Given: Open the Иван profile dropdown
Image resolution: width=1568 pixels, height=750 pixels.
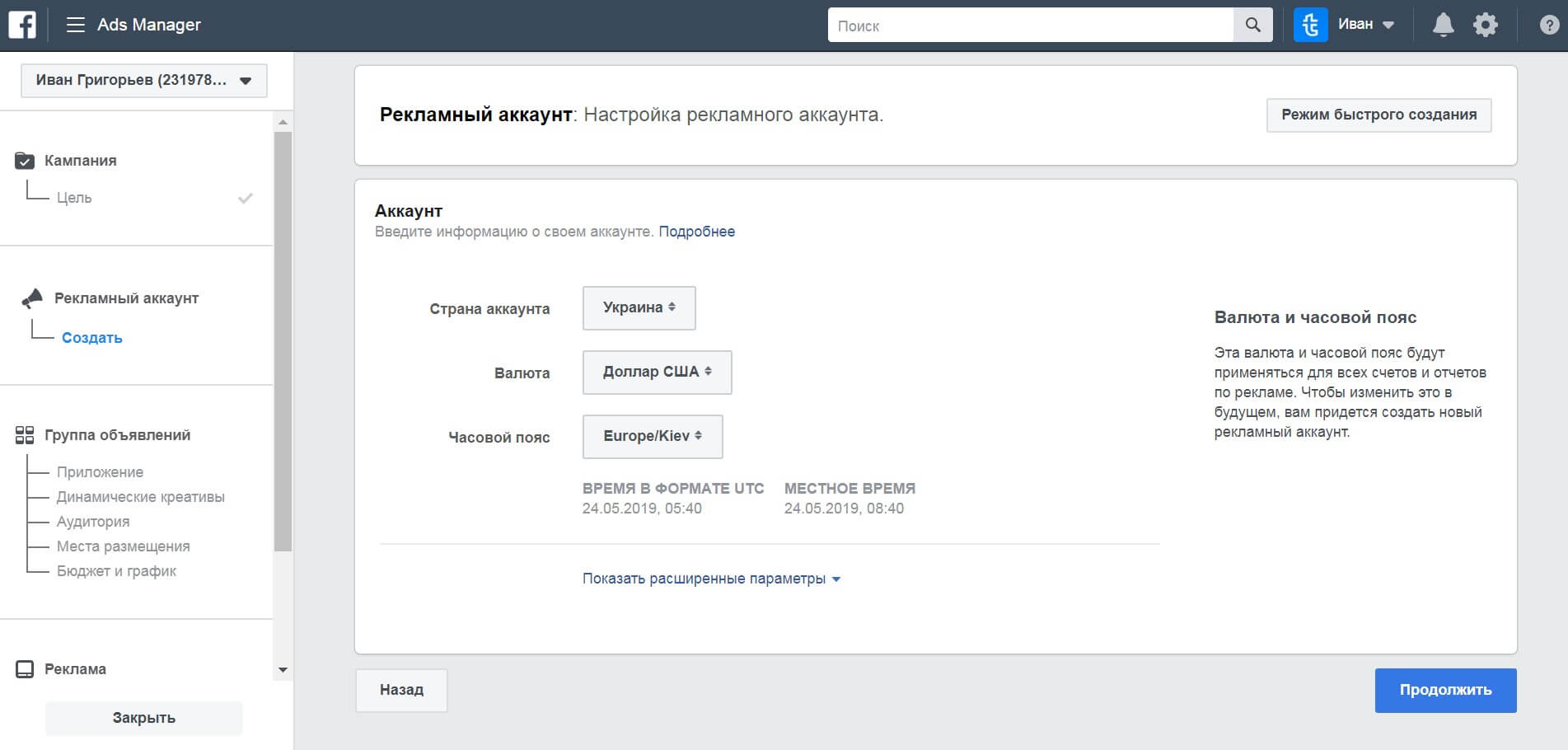Looking at the screenshot, I should pos(1365,25).
